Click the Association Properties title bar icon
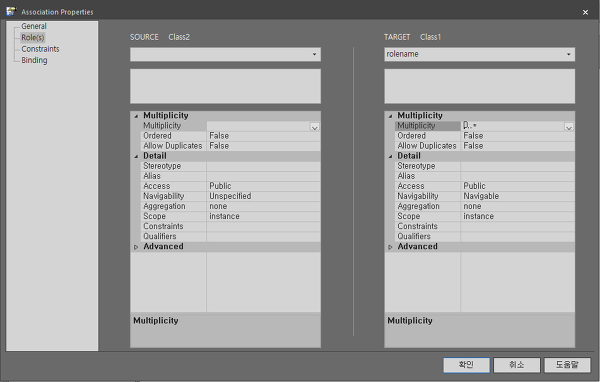 11,11
